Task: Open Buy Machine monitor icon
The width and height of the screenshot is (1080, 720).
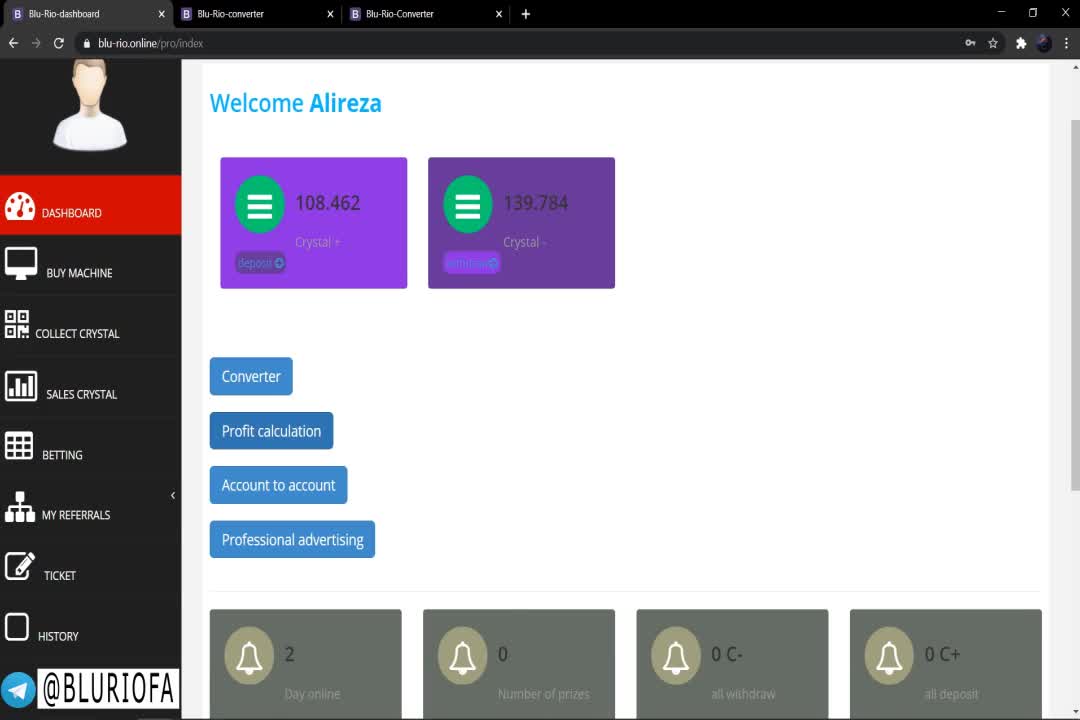Action: [x=21, y=263]
